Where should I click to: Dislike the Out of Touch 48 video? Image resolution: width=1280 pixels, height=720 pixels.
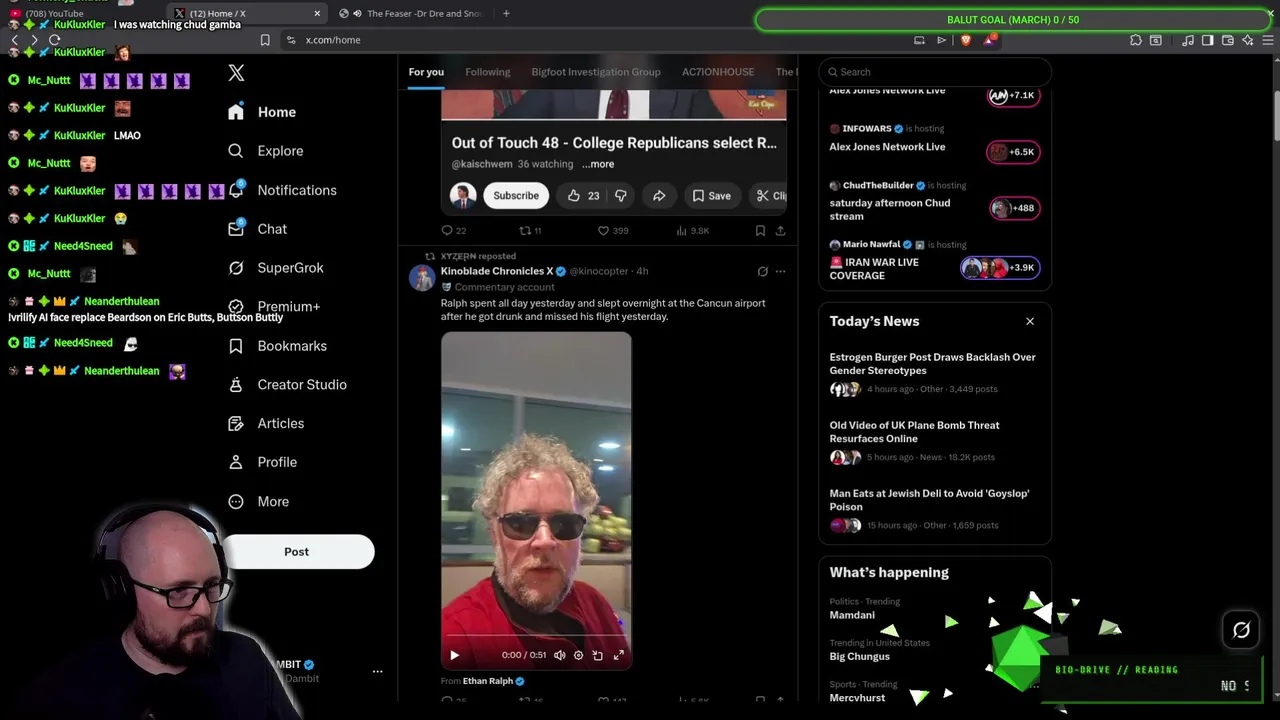click(x=620, y=196)
